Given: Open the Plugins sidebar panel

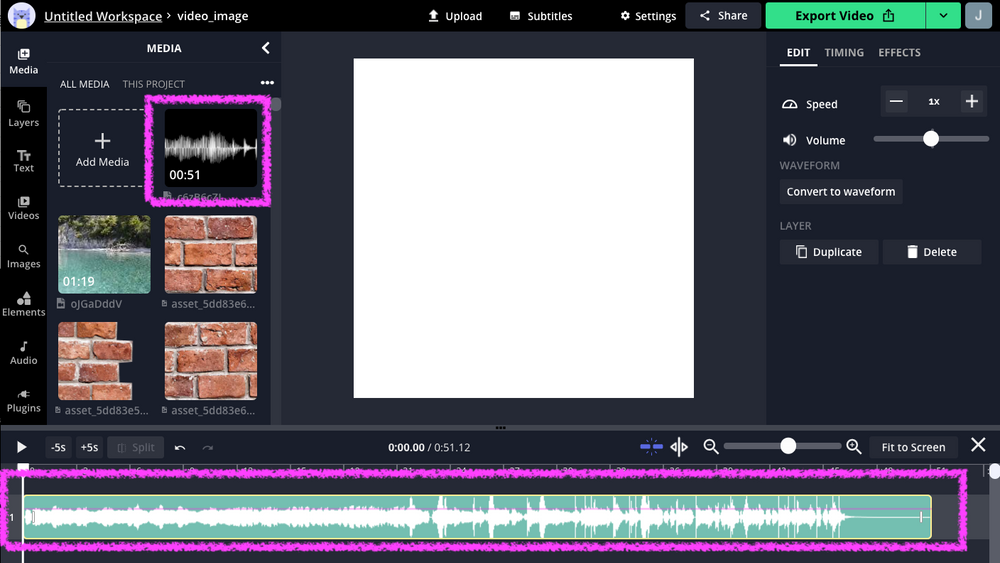Looking at the screenshot, I should click(x=24, y=400).
